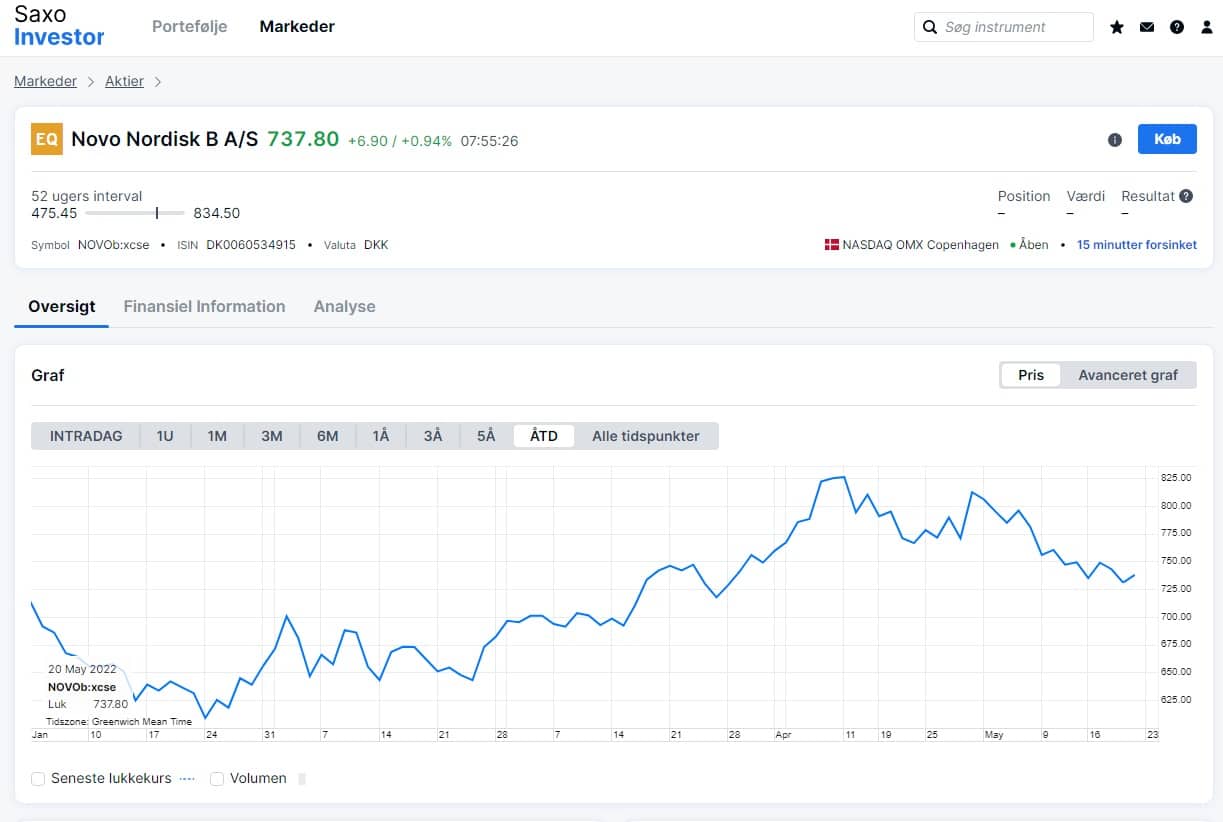The width and height of the screenshot is (1223, 822).
Task: Follow the Aktier breadcrumb link
Action: (124, 81)
